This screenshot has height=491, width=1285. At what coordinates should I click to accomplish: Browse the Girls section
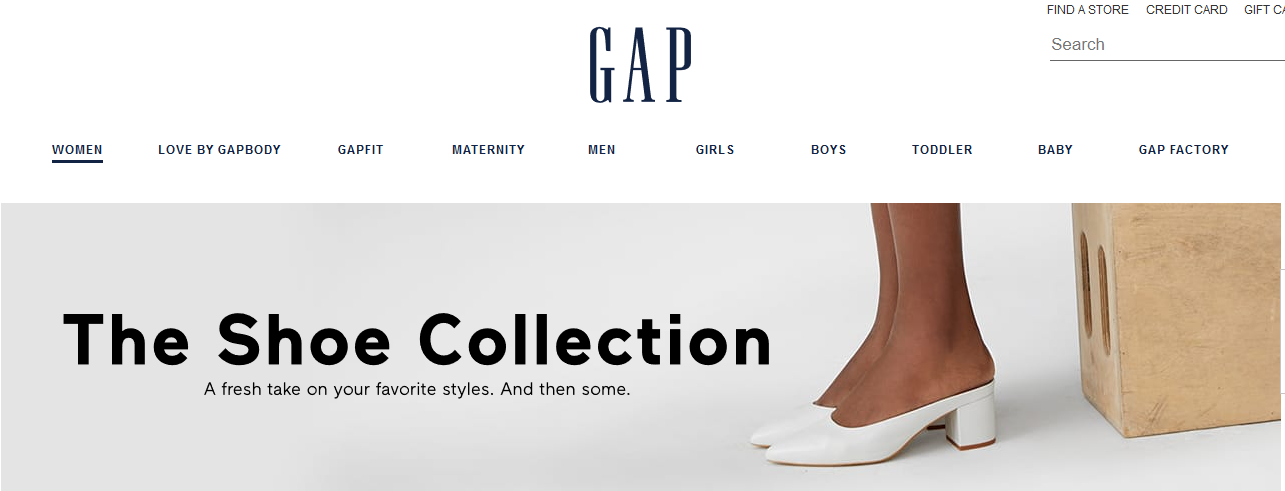715,150
